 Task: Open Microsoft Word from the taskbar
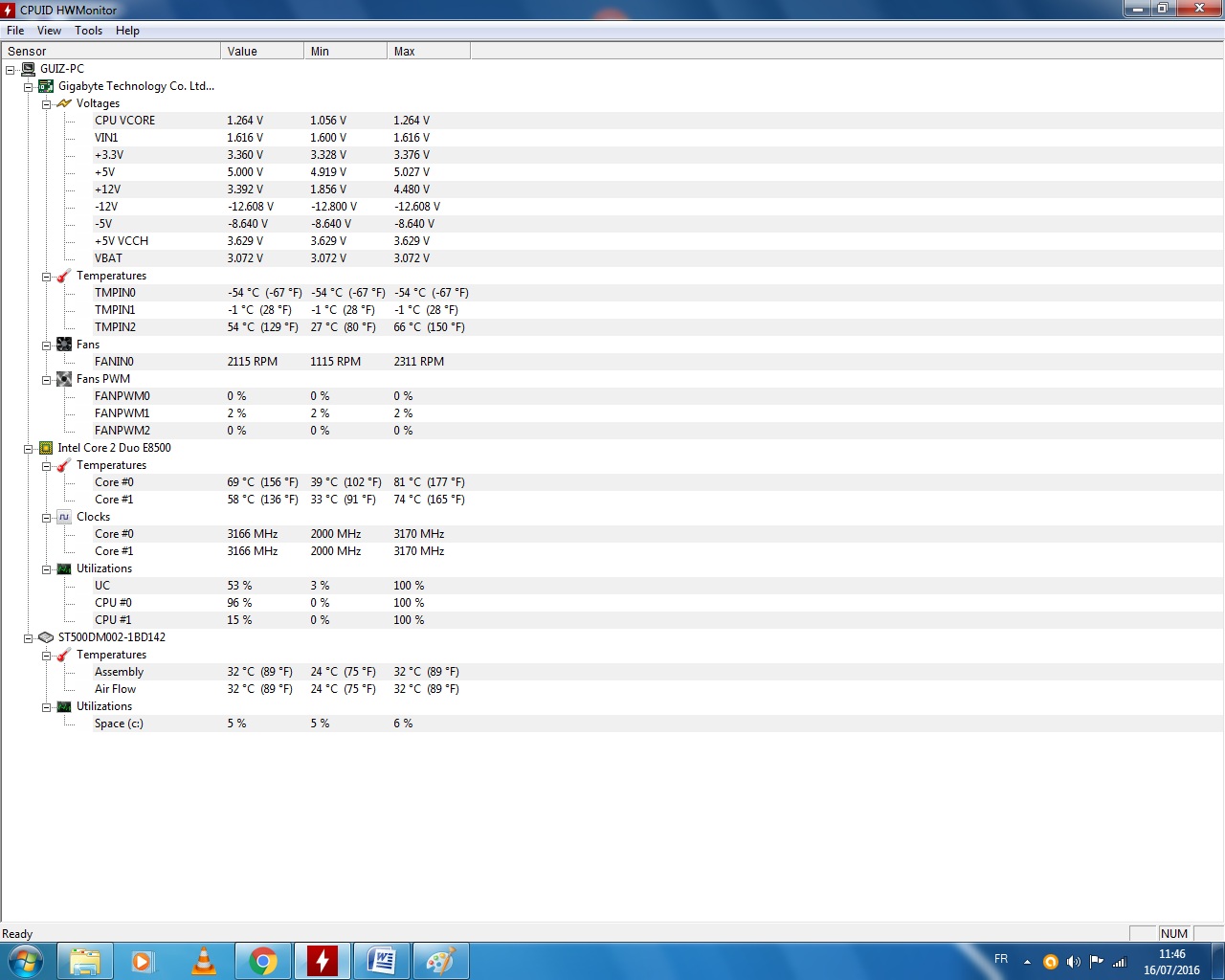tap(382, 961)
